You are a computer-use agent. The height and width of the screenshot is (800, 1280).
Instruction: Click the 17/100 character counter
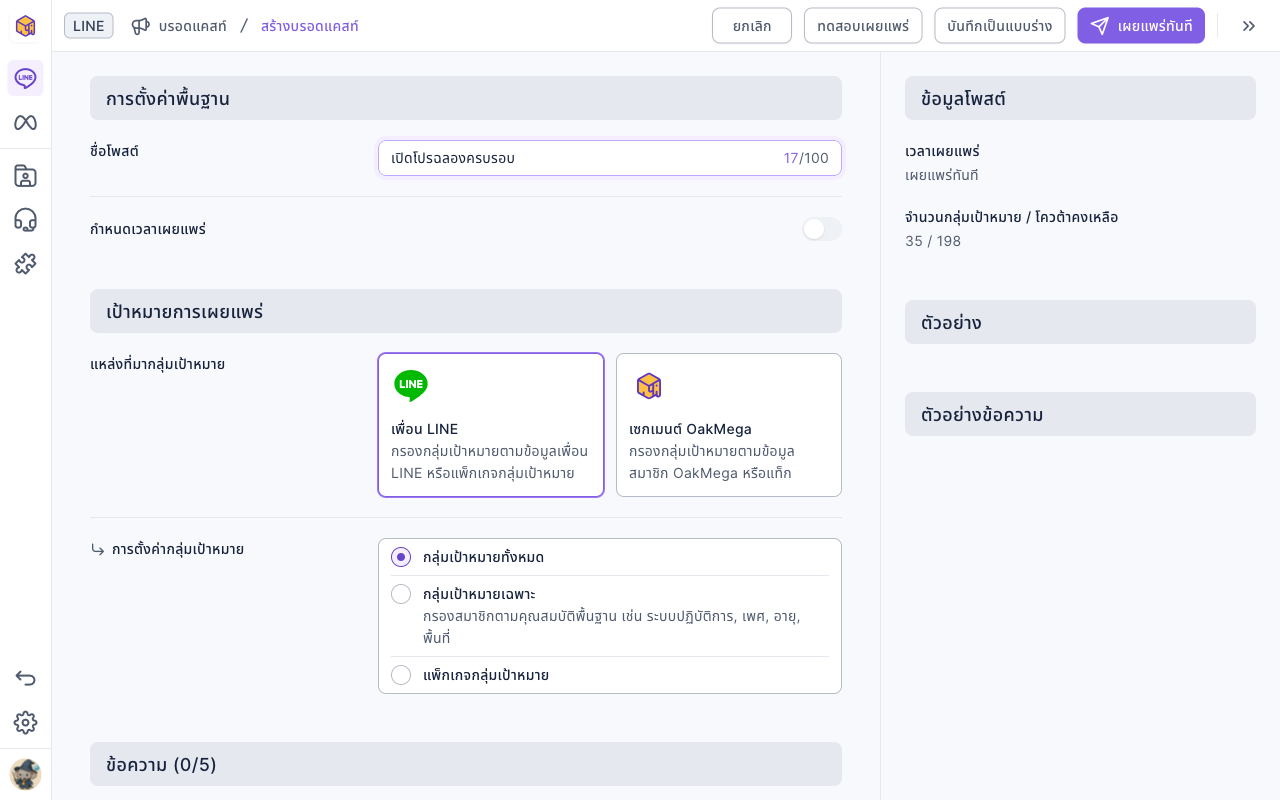click(x=806, y=158)
